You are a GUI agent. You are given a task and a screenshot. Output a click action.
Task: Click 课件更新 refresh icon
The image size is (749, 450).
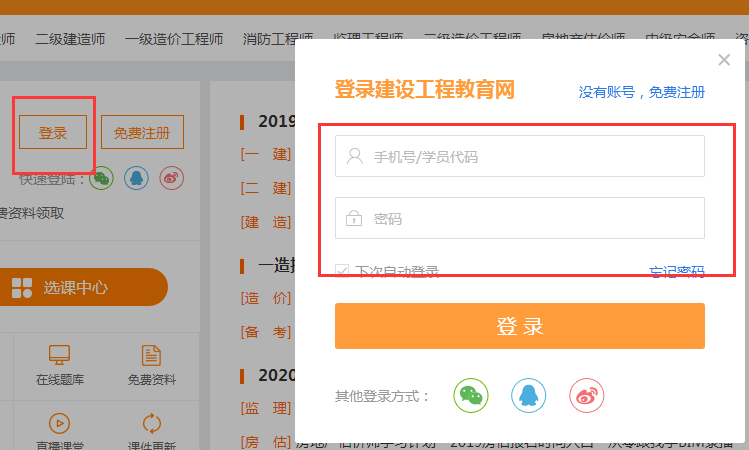click(x=151, y=422)
